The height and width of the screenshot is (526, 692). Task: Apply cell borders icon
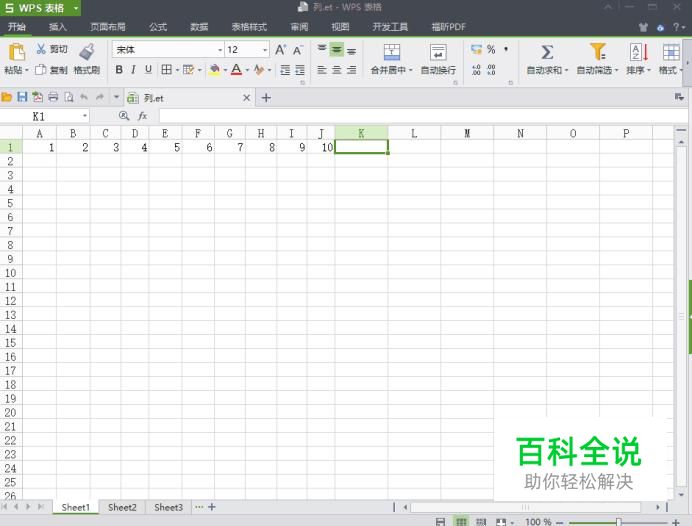(x=166, y=69)
